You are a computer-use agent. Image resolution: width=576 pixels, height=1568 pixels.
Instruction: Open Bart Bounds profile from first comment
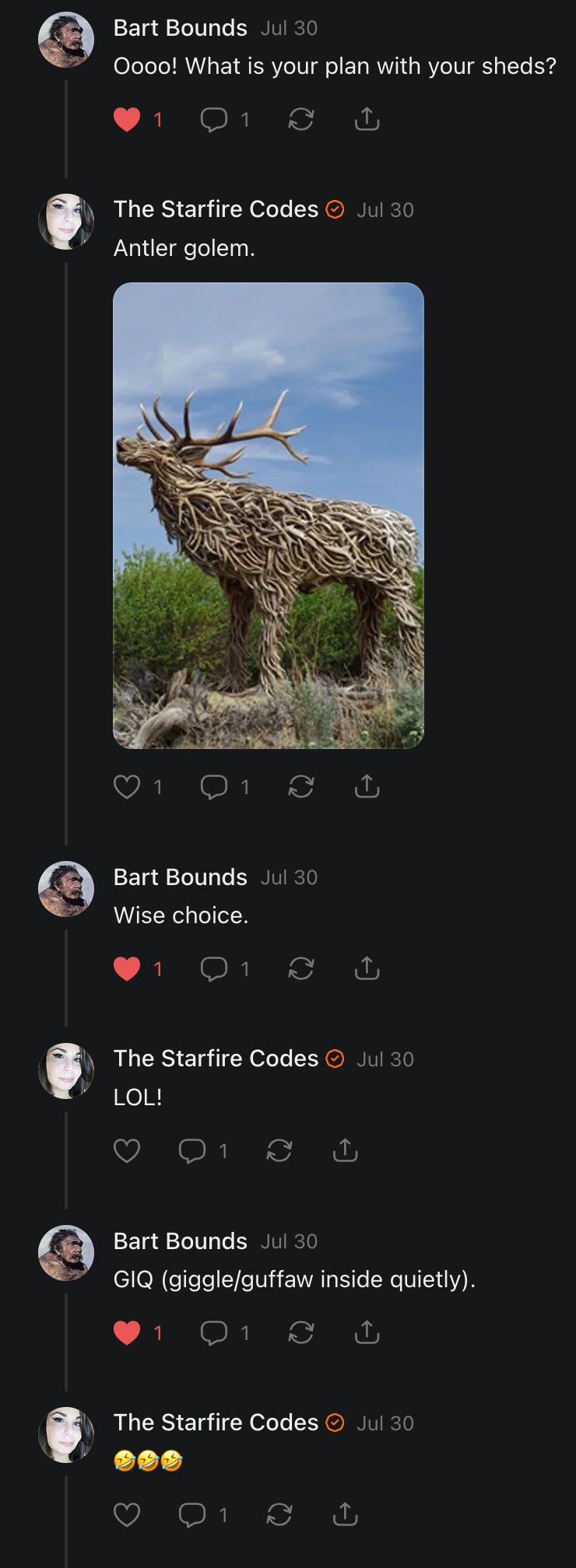[181, 28]
